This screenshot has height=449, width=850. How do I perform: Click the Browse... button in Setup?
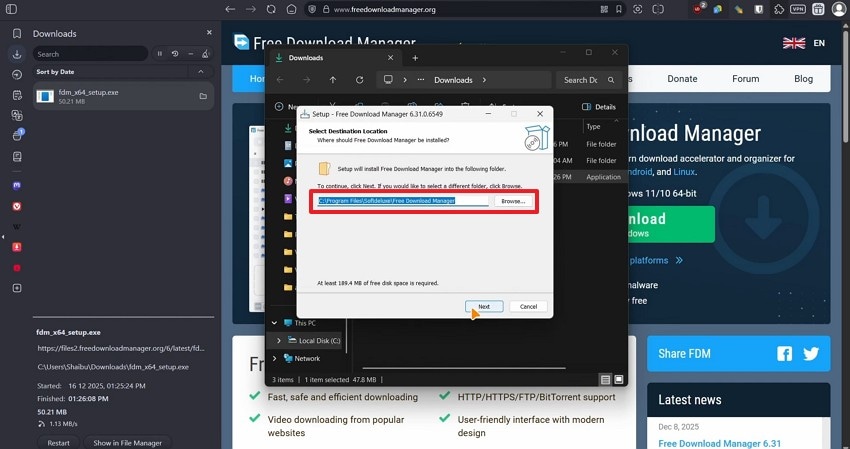pos(513,201)
